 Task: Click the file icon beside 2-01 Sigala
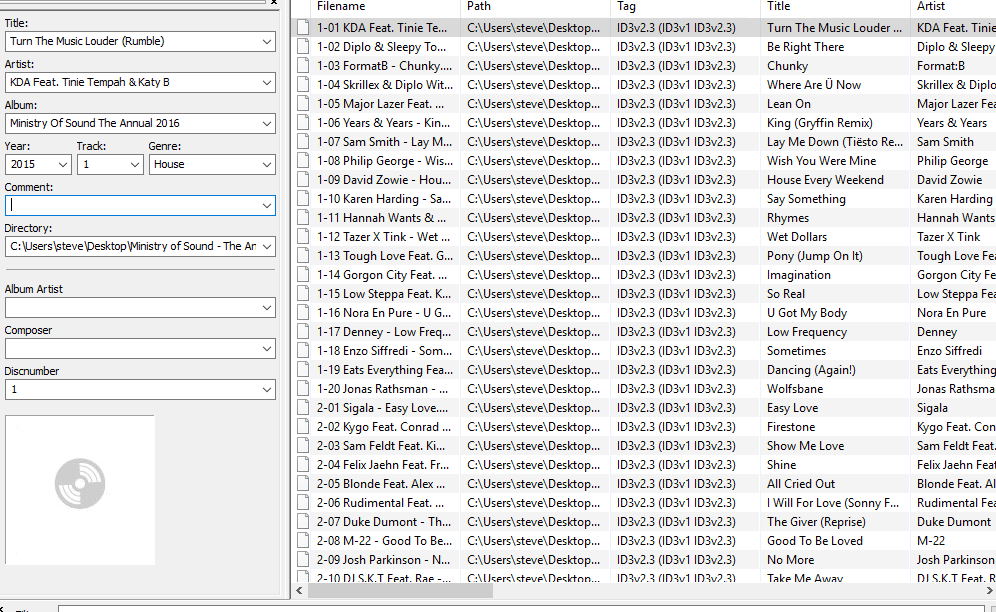[304, 407]
